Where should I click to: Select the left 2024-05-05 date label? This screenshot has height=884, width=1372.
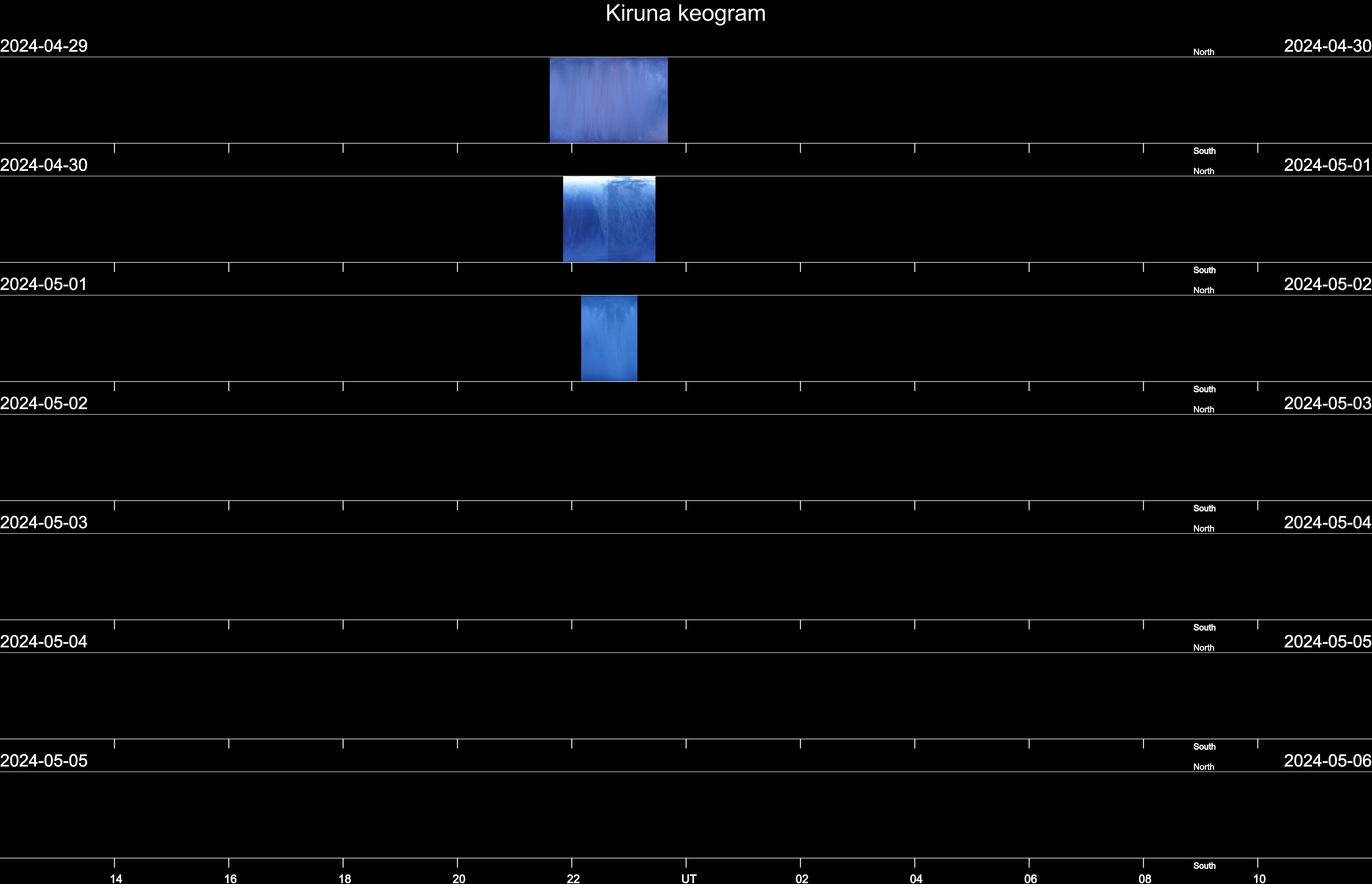point(44,761)
